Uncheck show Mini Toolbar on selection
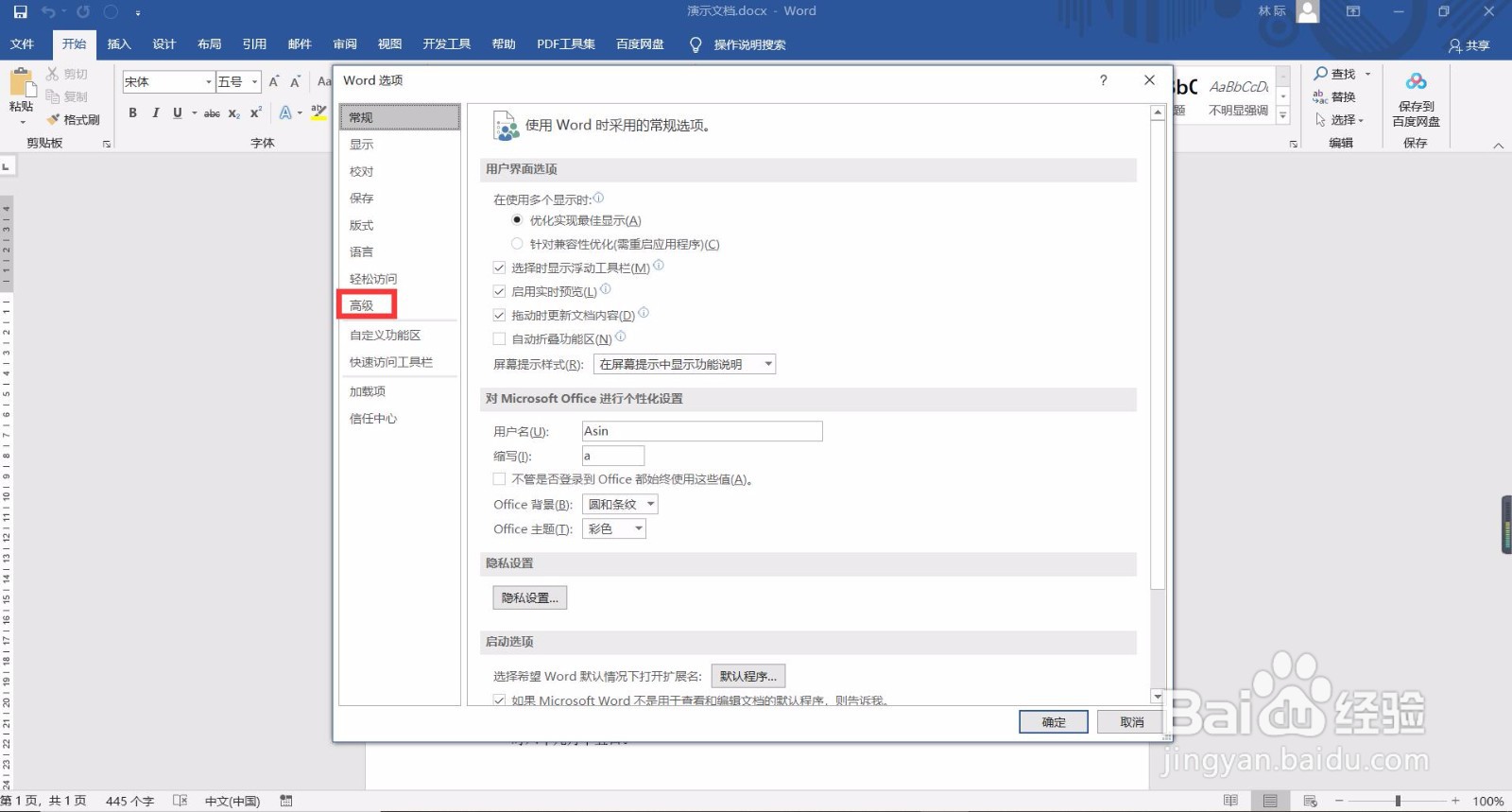This screenshot has width=1512, height=812. click(x=499, y=268)
